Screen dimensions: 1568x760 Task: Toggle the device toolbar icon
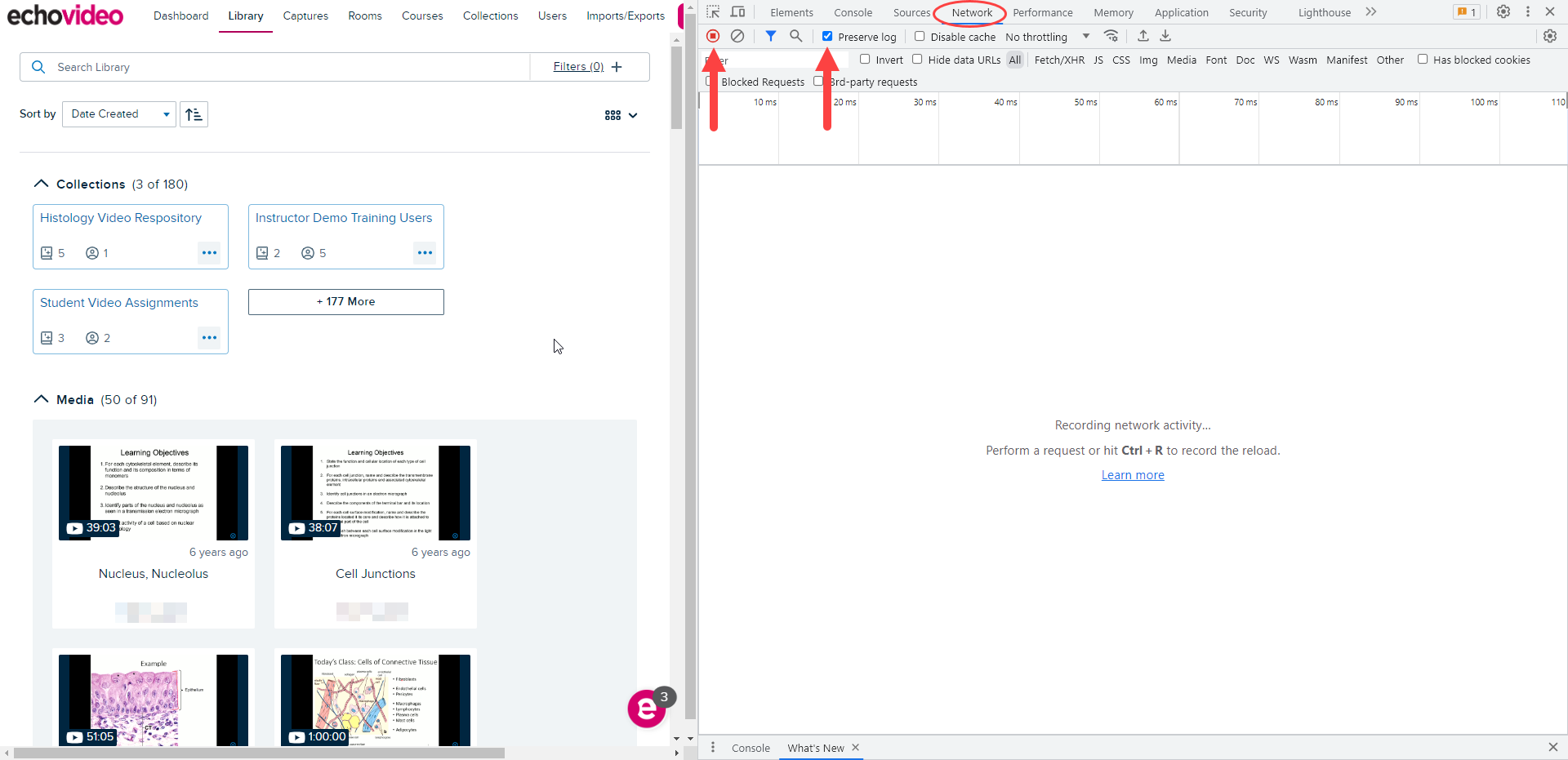(x=737, y=11)
